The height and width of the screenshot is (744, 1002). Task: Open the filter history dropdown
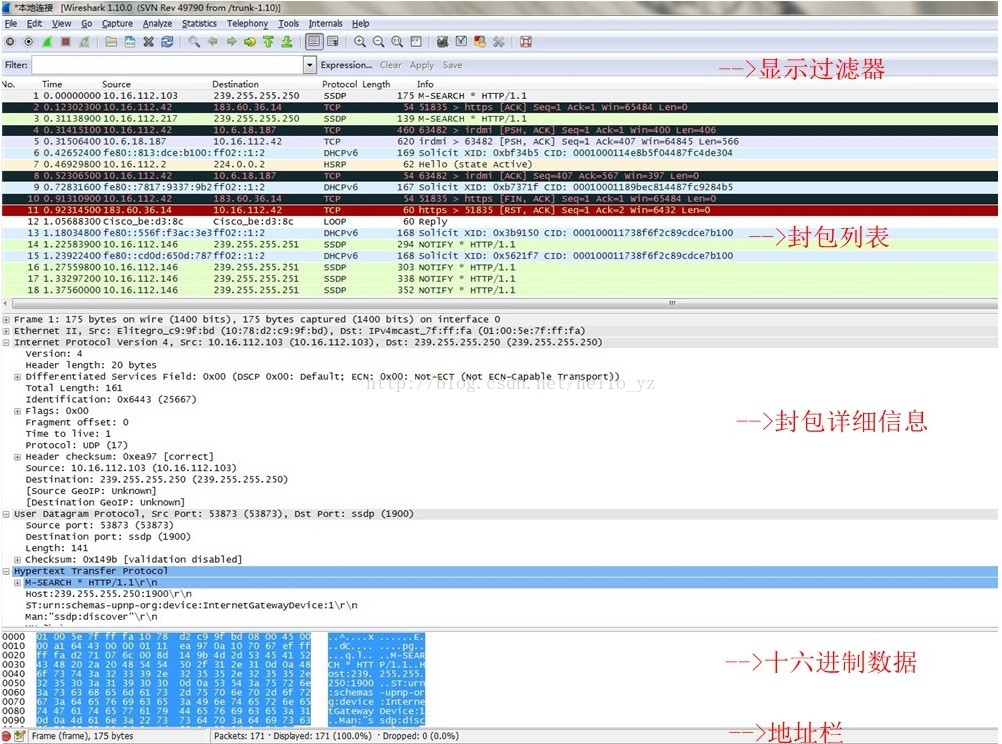(x=309, y=65)
